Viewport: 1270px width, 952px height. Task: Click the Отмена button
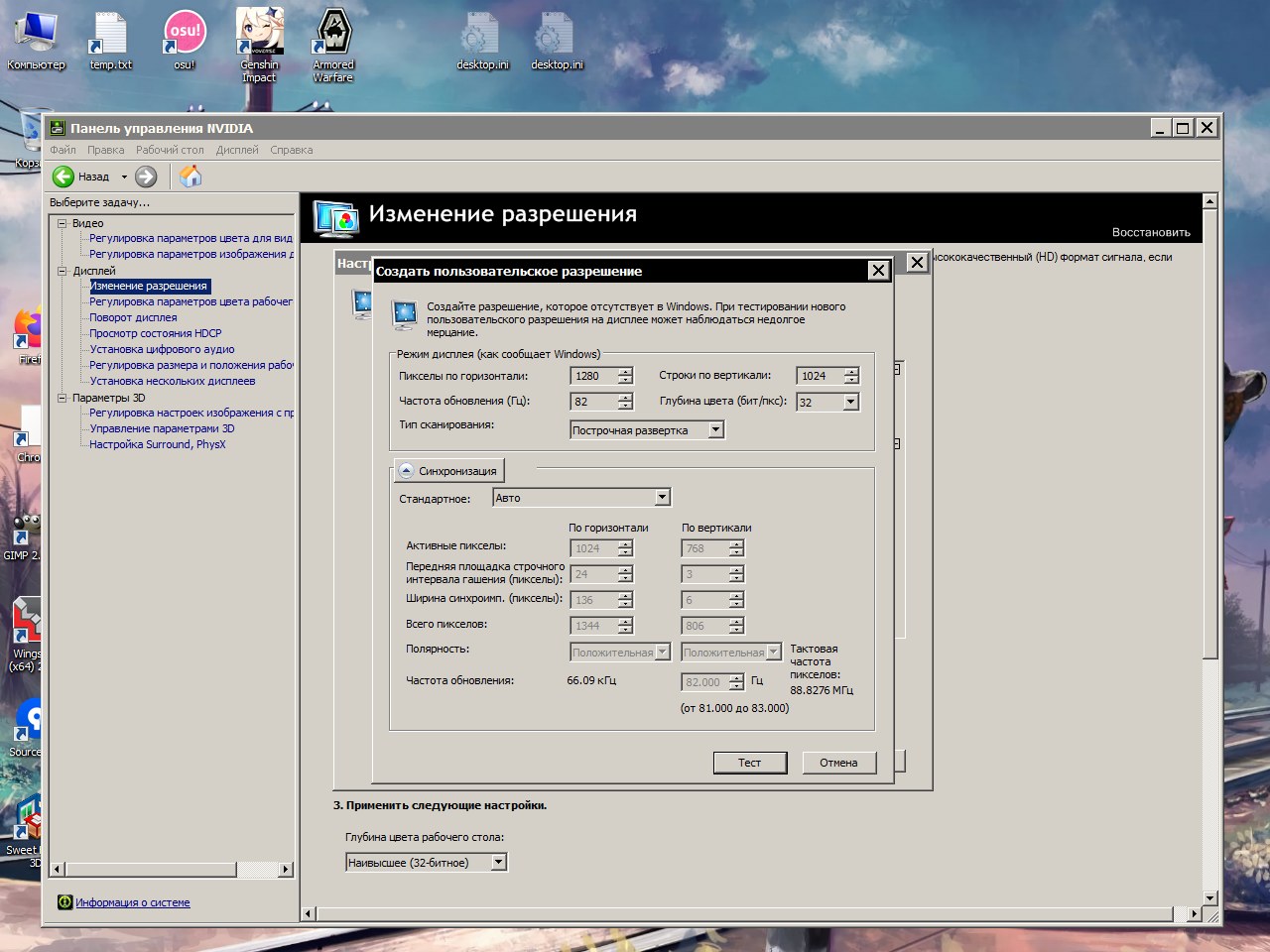point(838,763)
